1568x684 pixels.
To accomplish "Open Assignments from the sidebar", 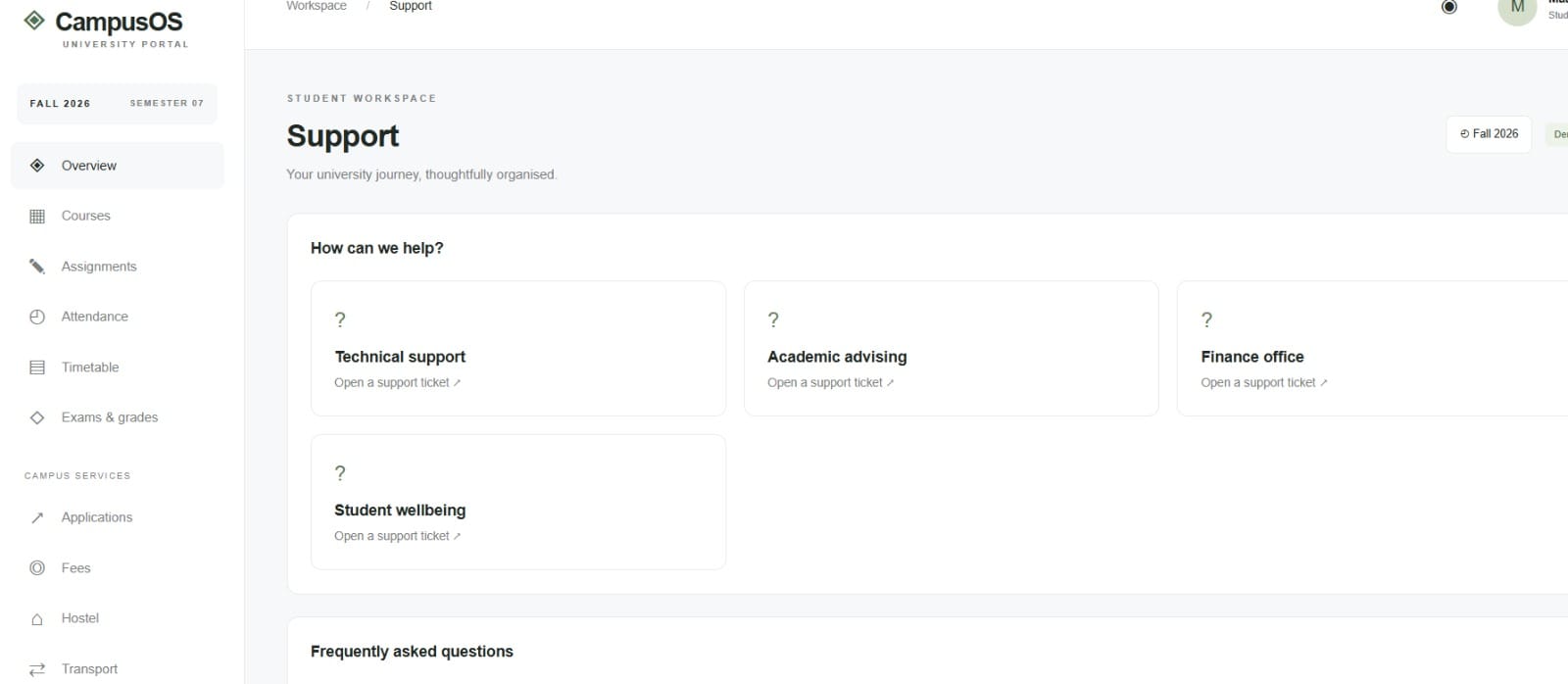I will pyautogui.click(x=118, y=267).
